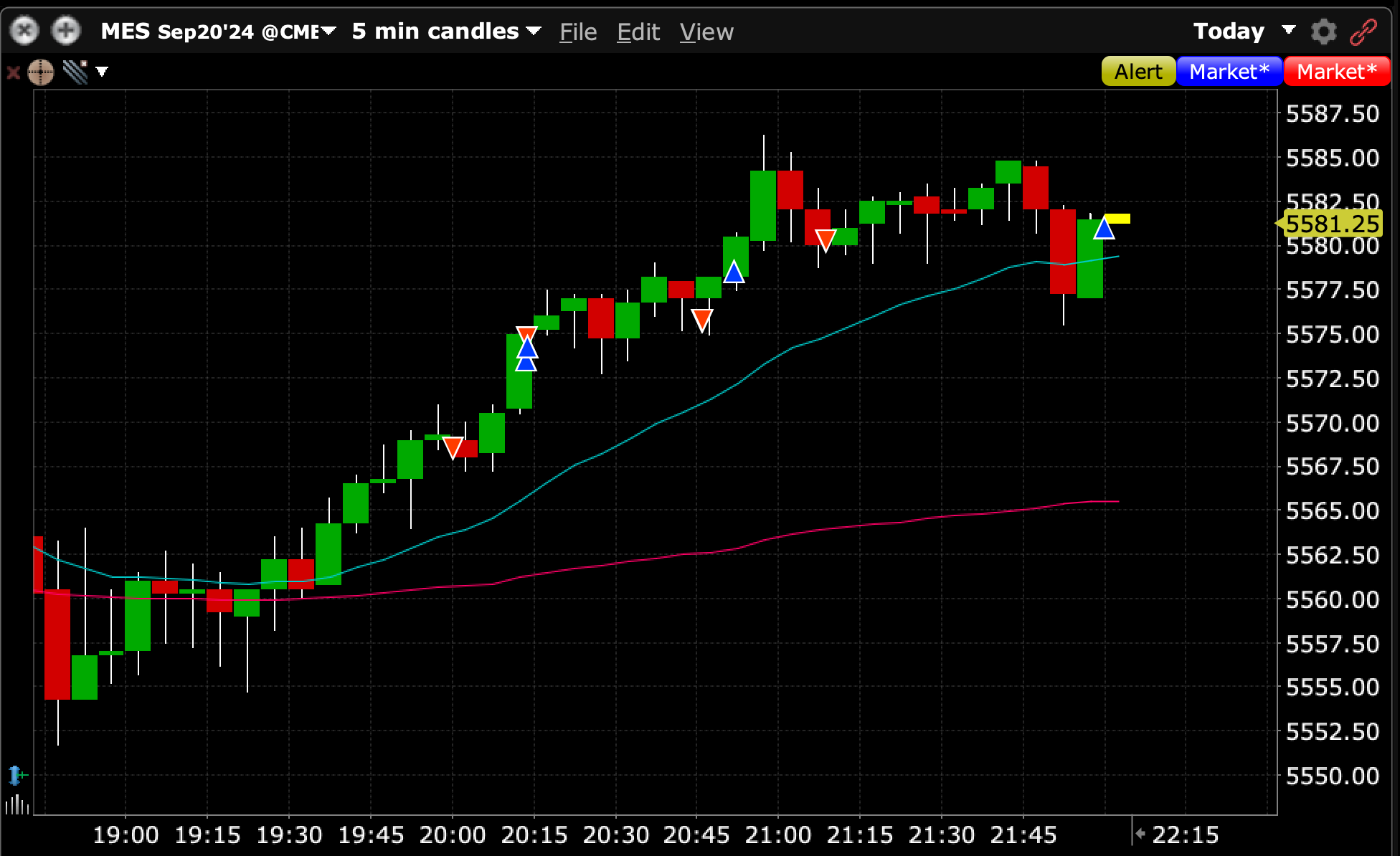Open the drawing tools dropdown arrow
This screenshot has width=1400, height=856.
coord(102,72)
